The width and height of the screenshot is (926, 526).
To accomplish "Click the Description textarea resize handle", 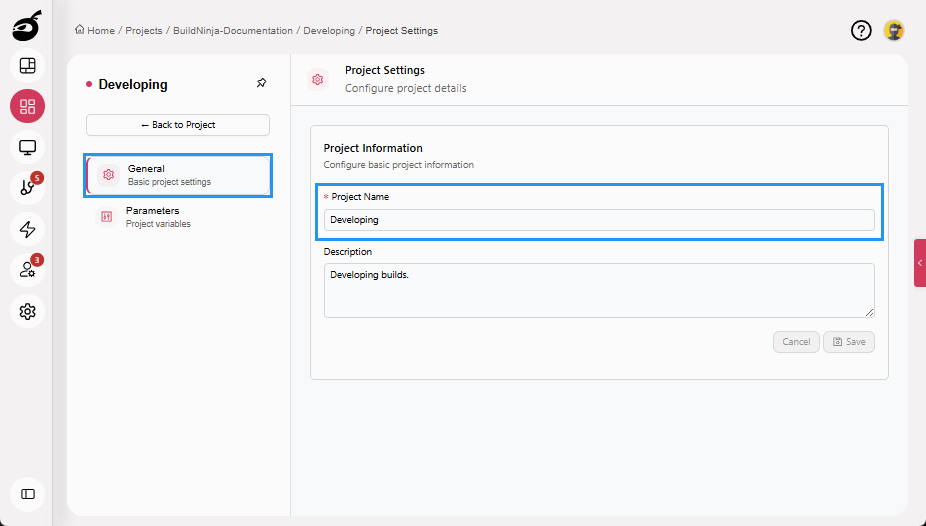I will [869, 312].
